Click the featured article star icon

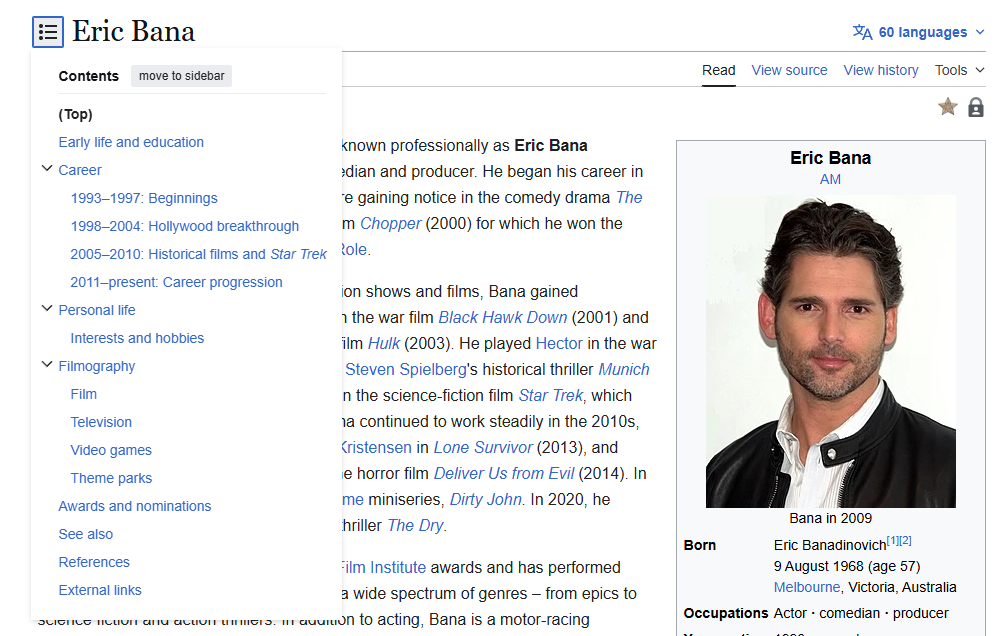[948, 107]
